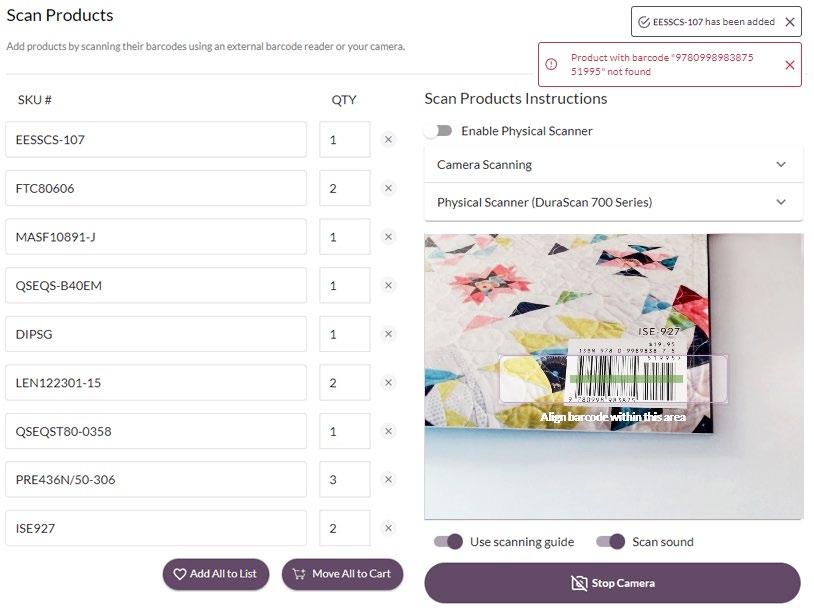
Task: Toggle Enable Physical Scanner switch
Action: tap(438, 131)
